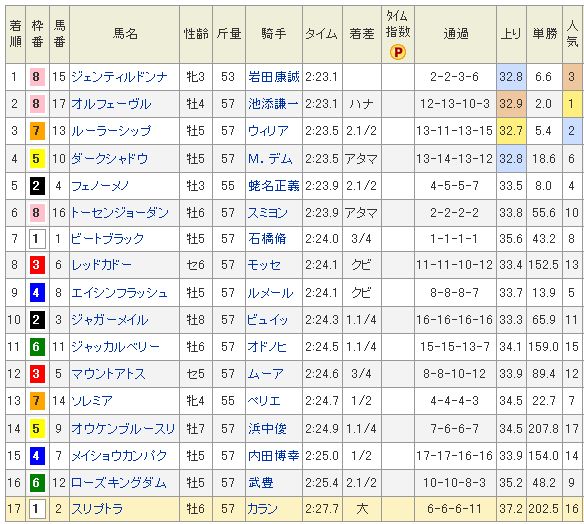Click the premium P icon under タイム指数
This screenshot has width=584, height=524.
pos(397,52)
